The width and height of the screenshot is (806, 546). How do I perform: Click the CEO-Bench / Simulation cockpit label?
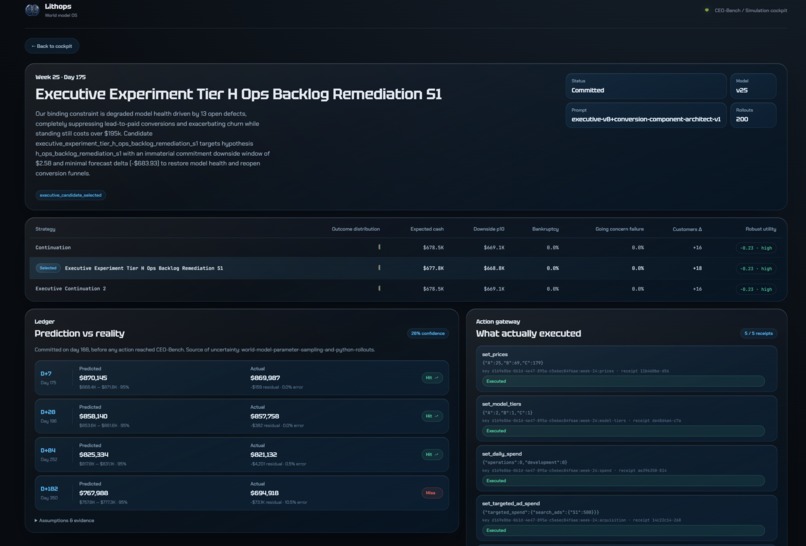click(x=750, y=10)
